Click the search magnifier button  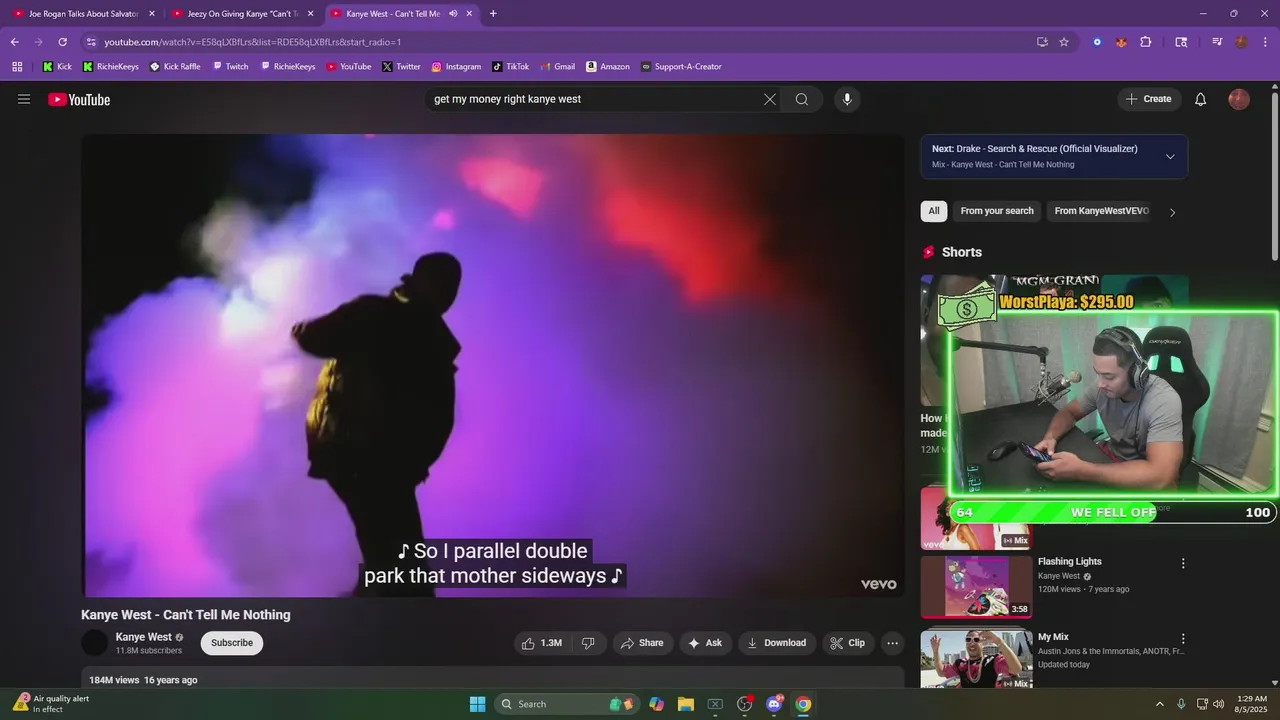tap(802, 99)
